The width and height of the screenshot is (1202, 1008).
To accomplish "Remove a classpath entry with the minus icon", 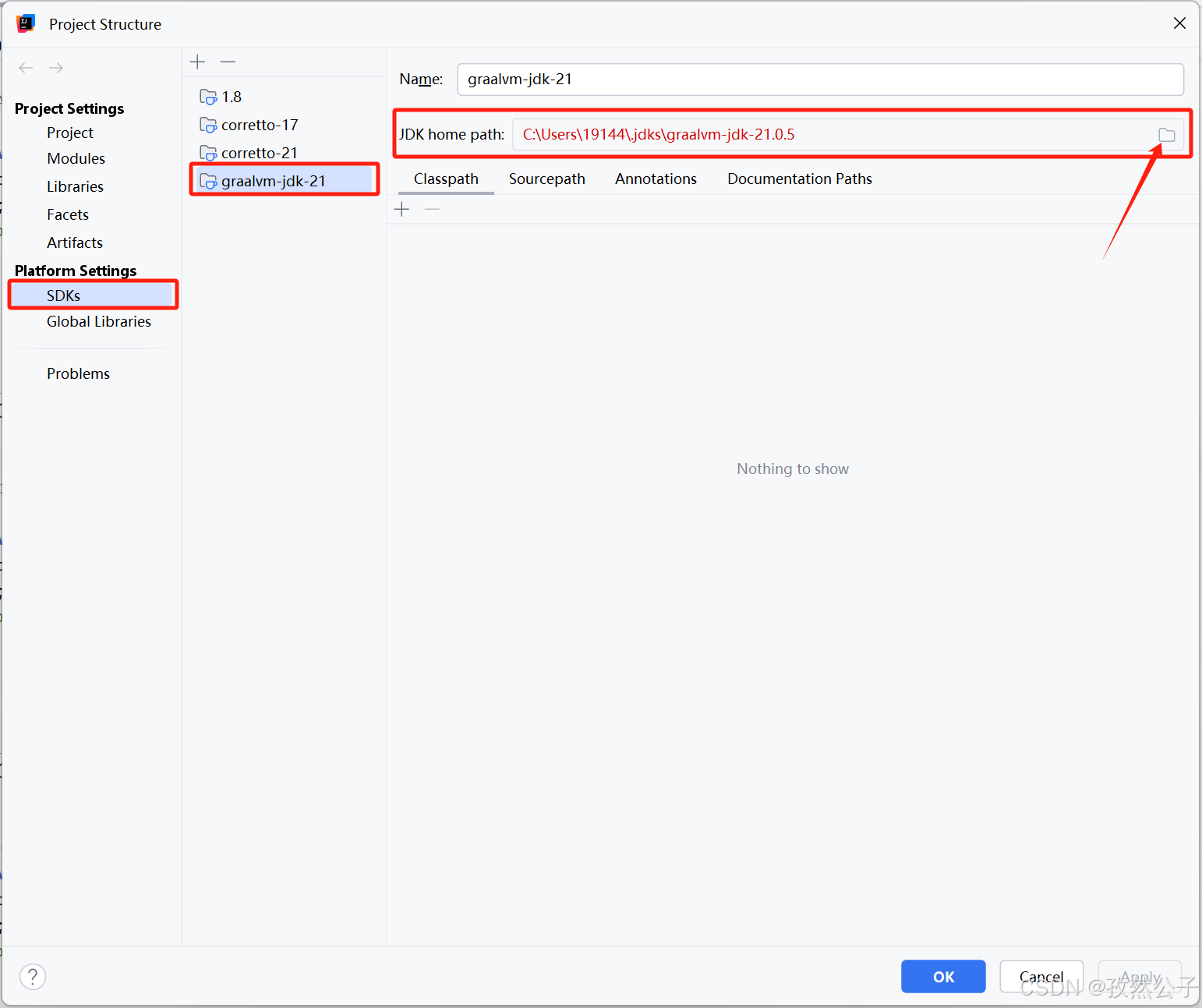I will pos(432,209).
